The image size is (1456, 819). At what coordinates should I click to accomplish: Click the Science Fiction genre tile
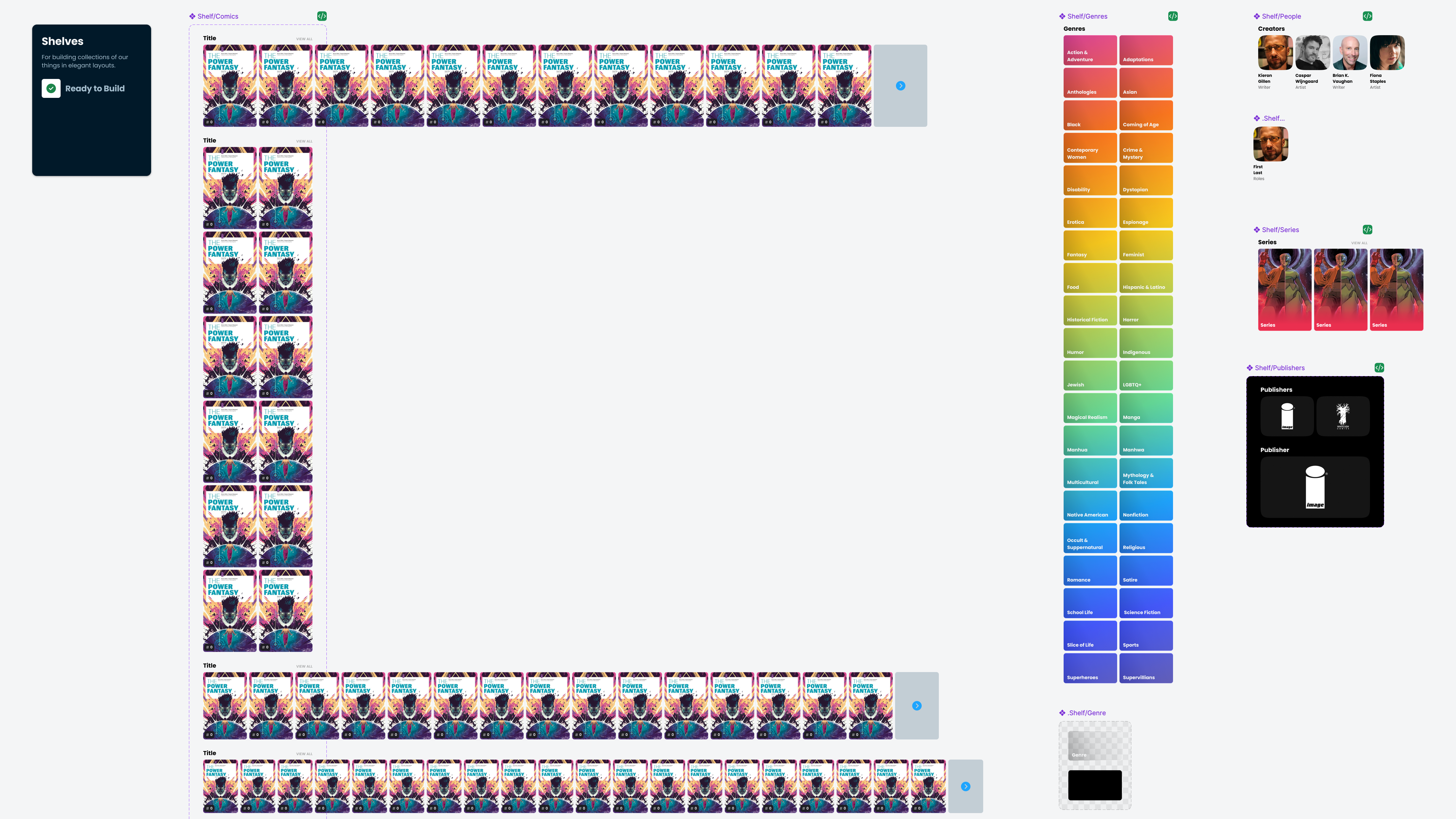1146,603
